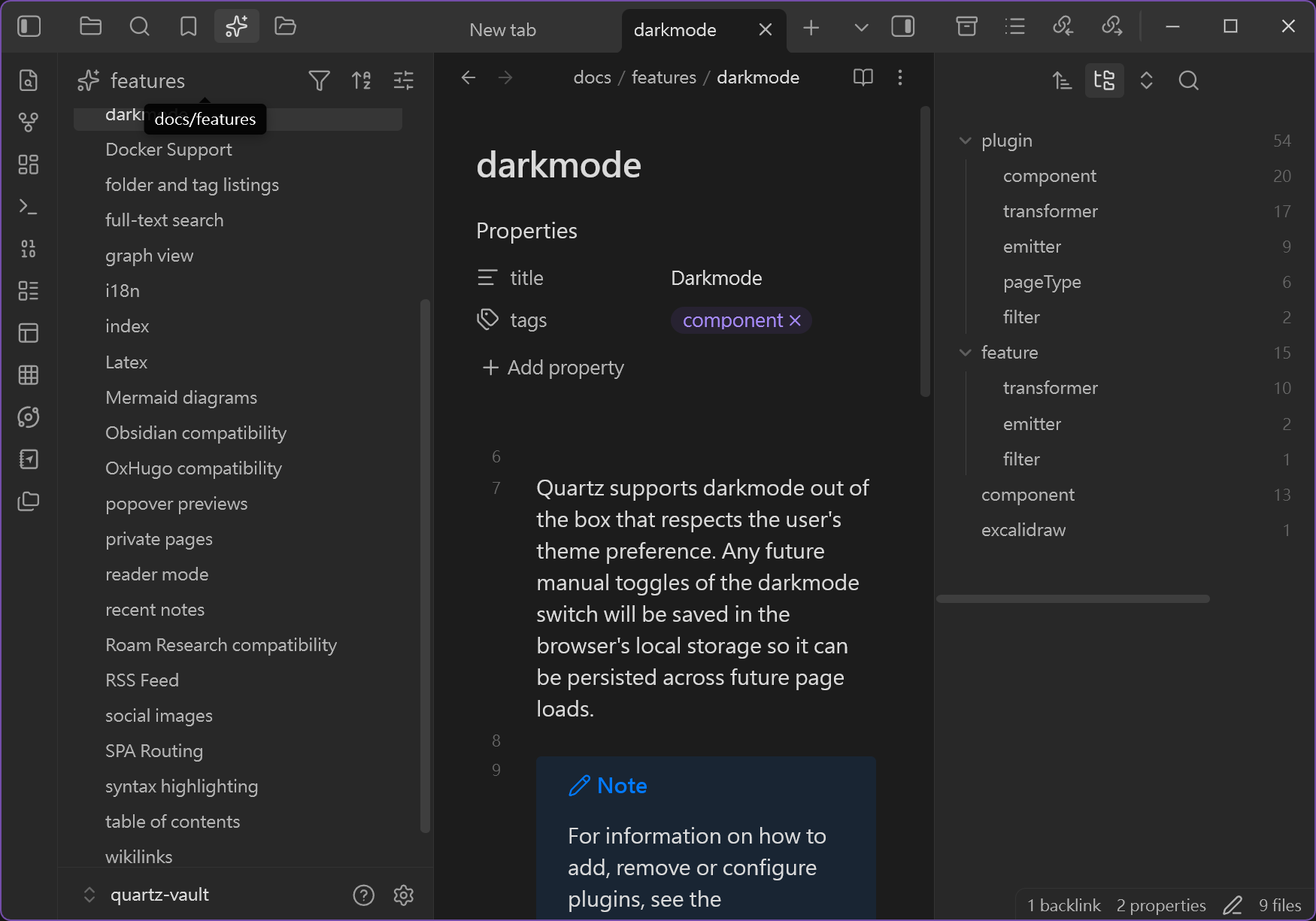Collapse the plugin tag group
Screen dimensions: 1316x921
[x=966, y=141]
